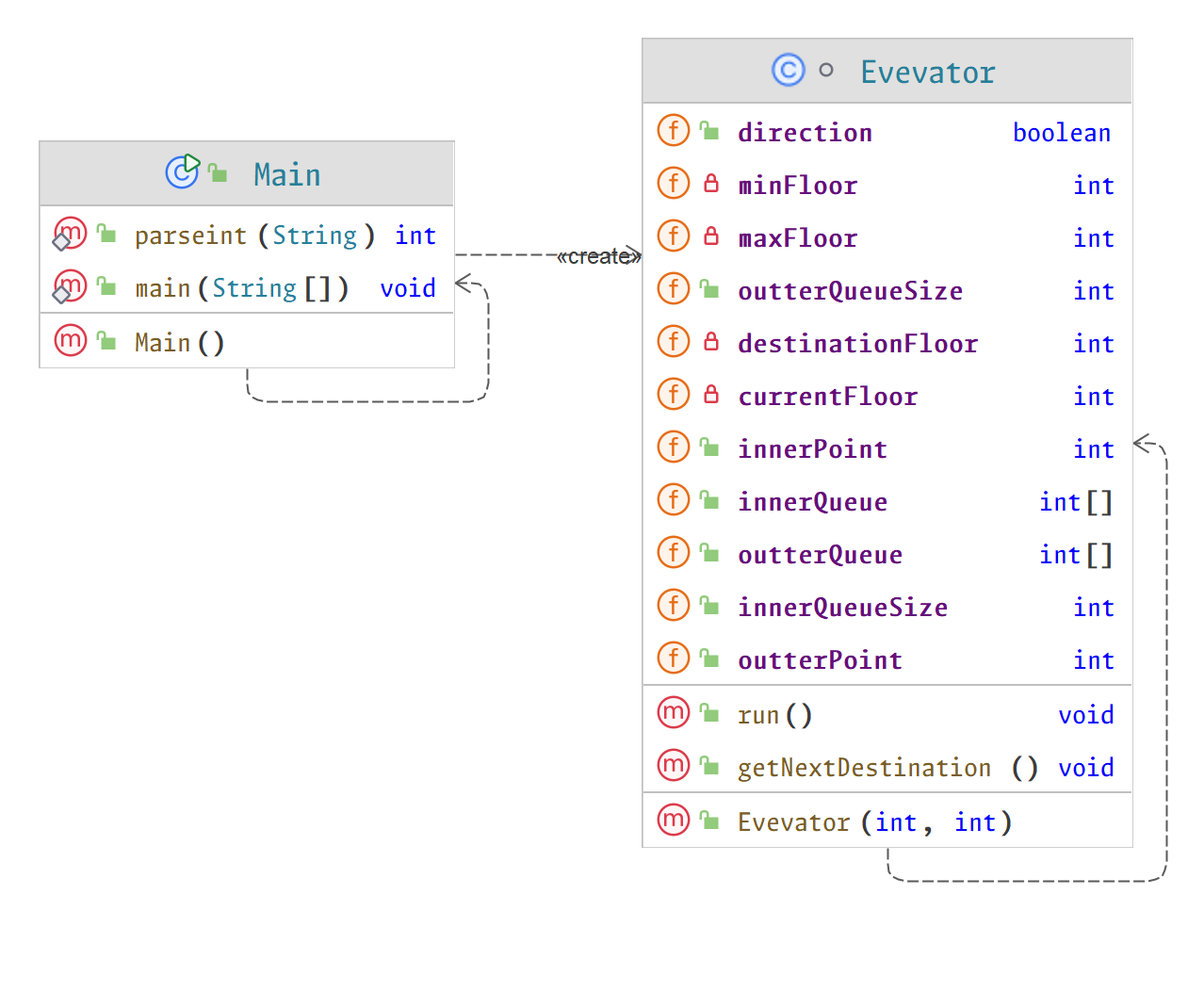
Task: Click the Main class runnable icon
Action: tap(183, 171)
